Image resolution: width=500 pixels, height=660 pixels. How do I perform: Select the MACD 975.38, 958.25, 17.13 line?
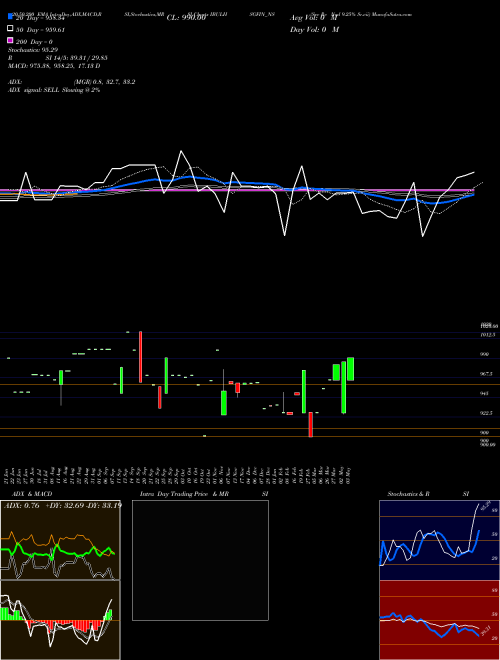pos(54,66)
